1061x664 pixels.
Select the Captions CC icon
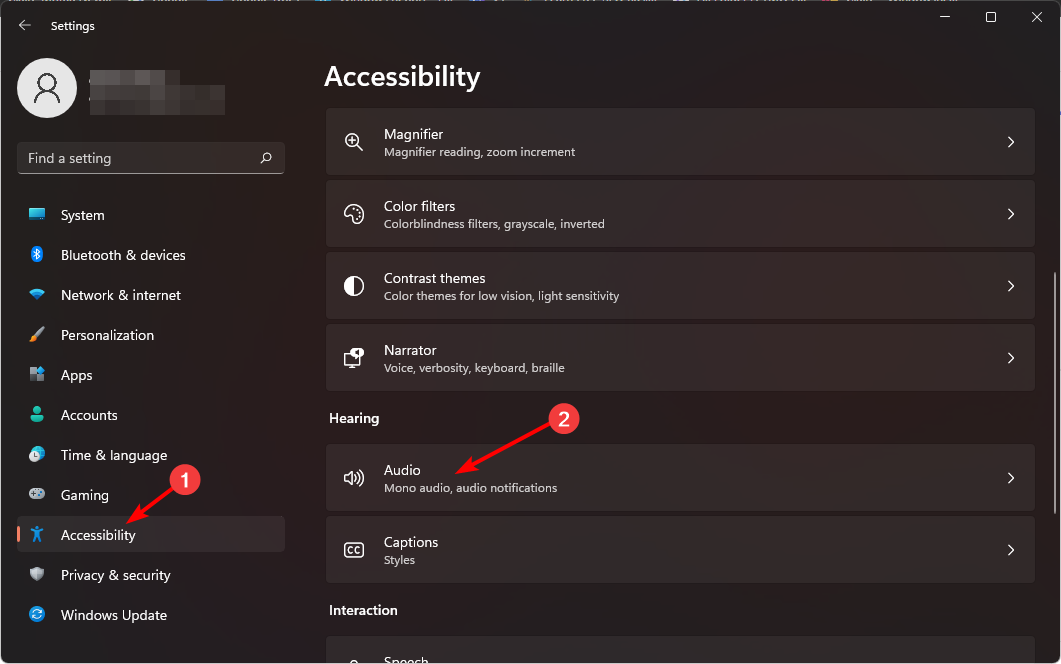pyautogui.click(x=354, y=549)
